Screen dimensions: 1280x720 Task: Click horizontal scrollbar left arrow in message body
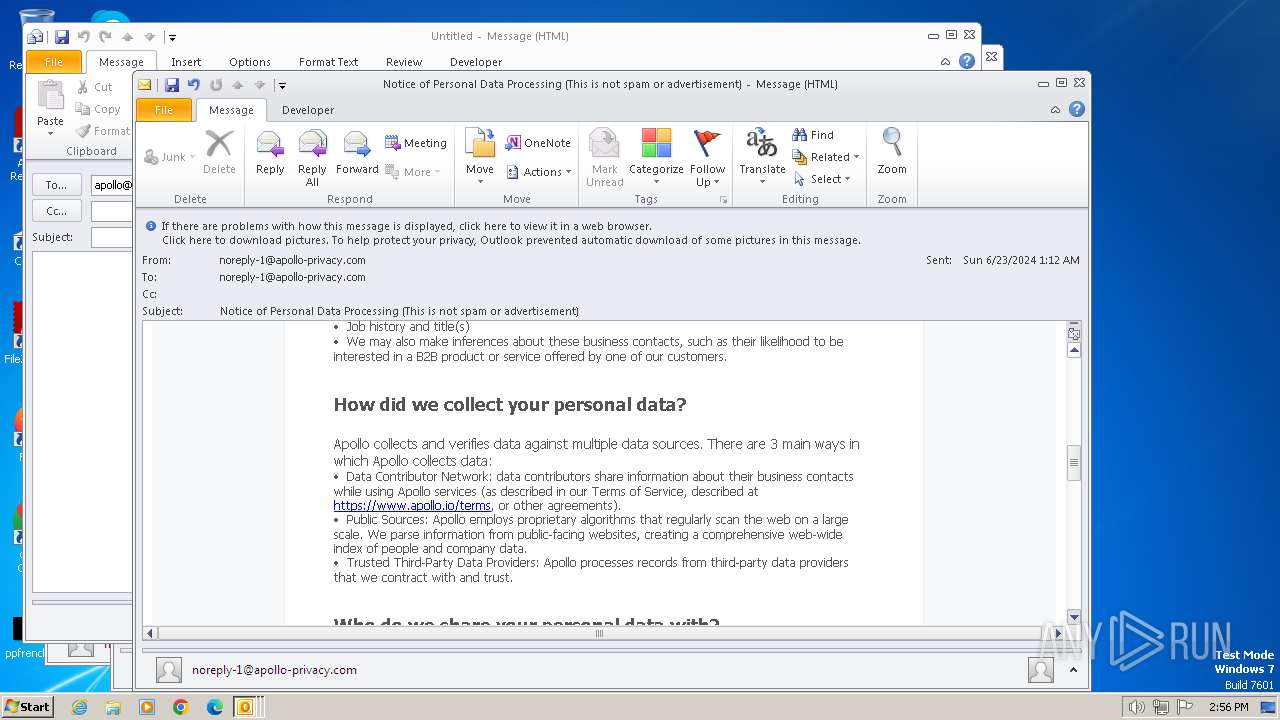(151, 633)
